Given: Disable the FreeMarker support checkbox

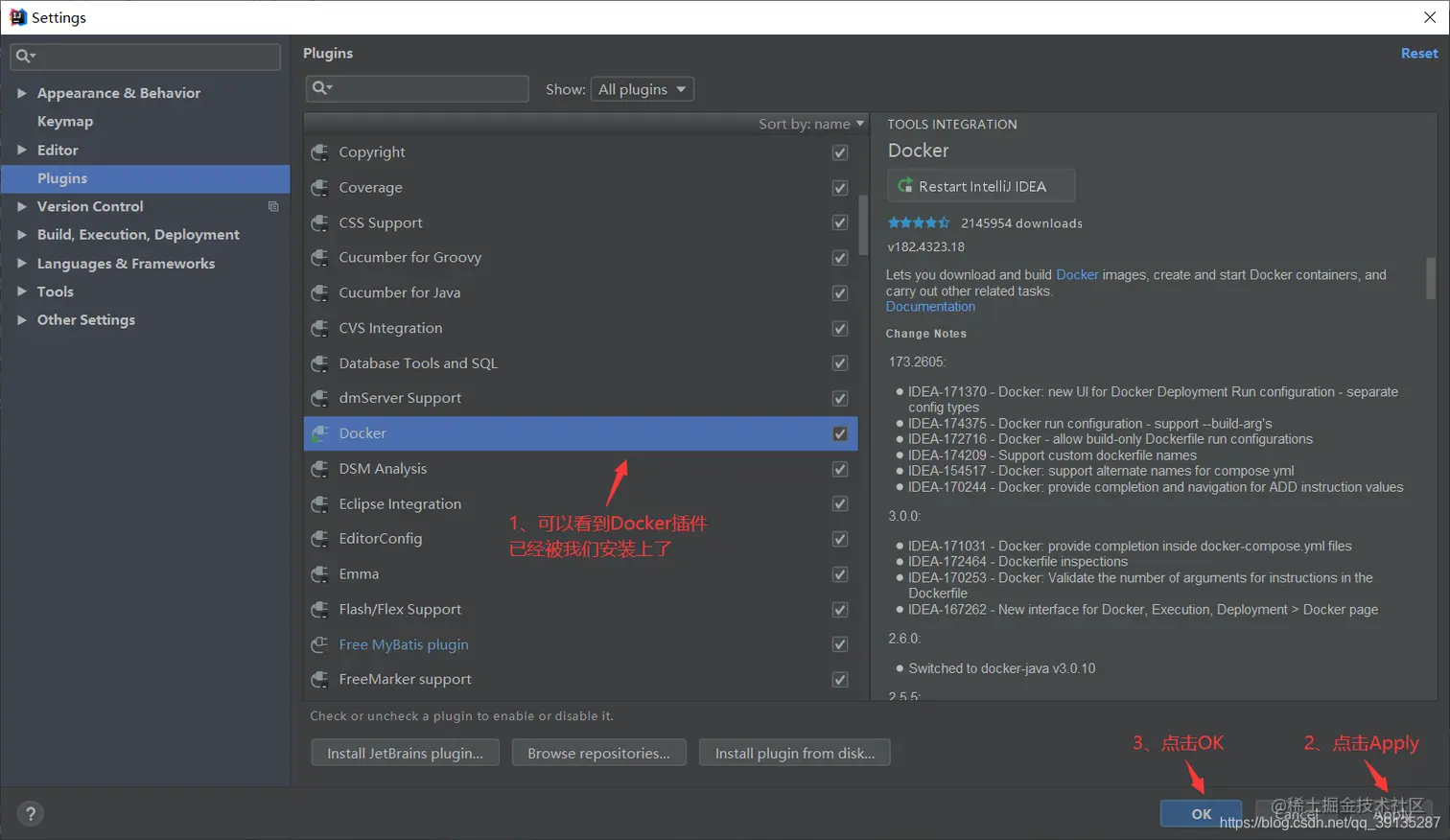Looking at the screenshot, I should (840, 679).
